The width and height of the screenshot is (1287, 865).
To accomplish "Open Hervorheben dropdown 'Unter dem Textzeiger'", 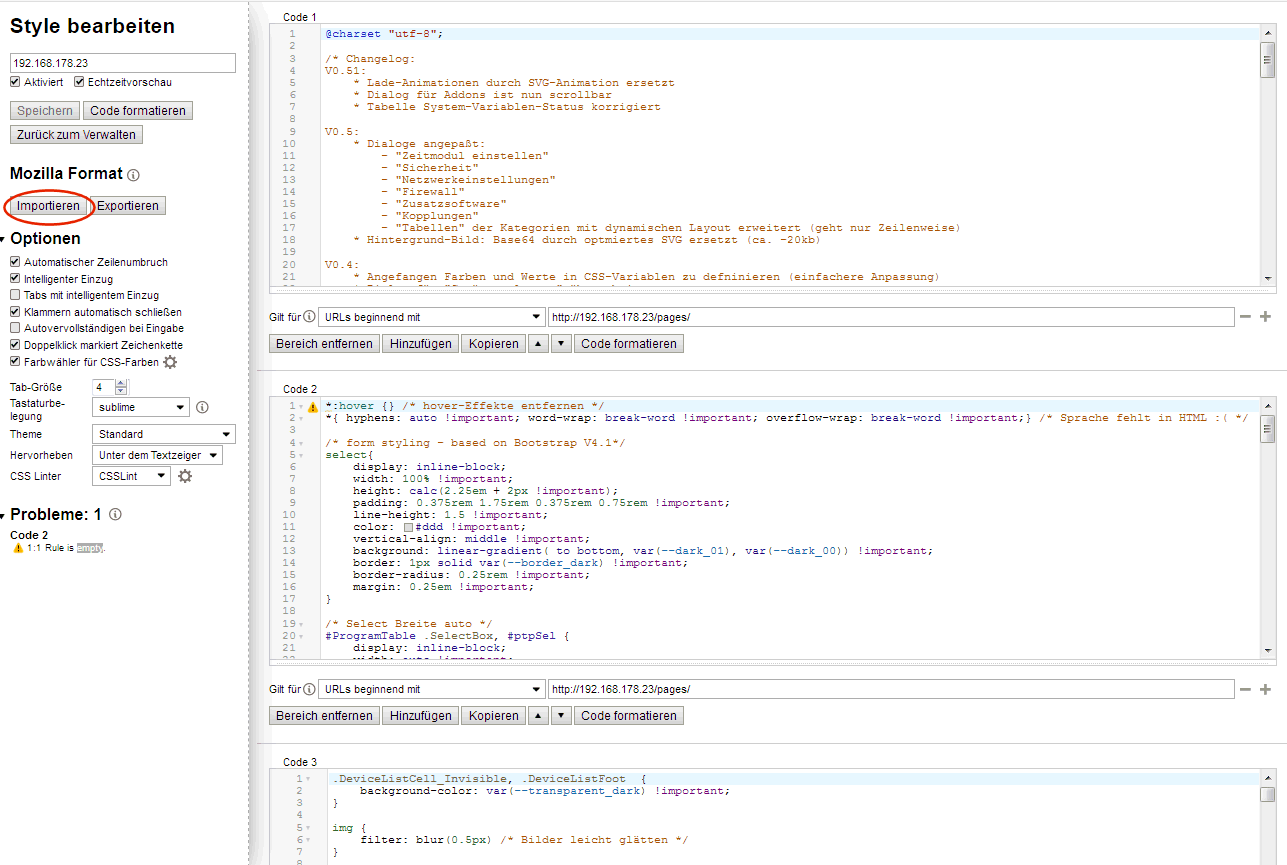I will [x=157, y=455].
